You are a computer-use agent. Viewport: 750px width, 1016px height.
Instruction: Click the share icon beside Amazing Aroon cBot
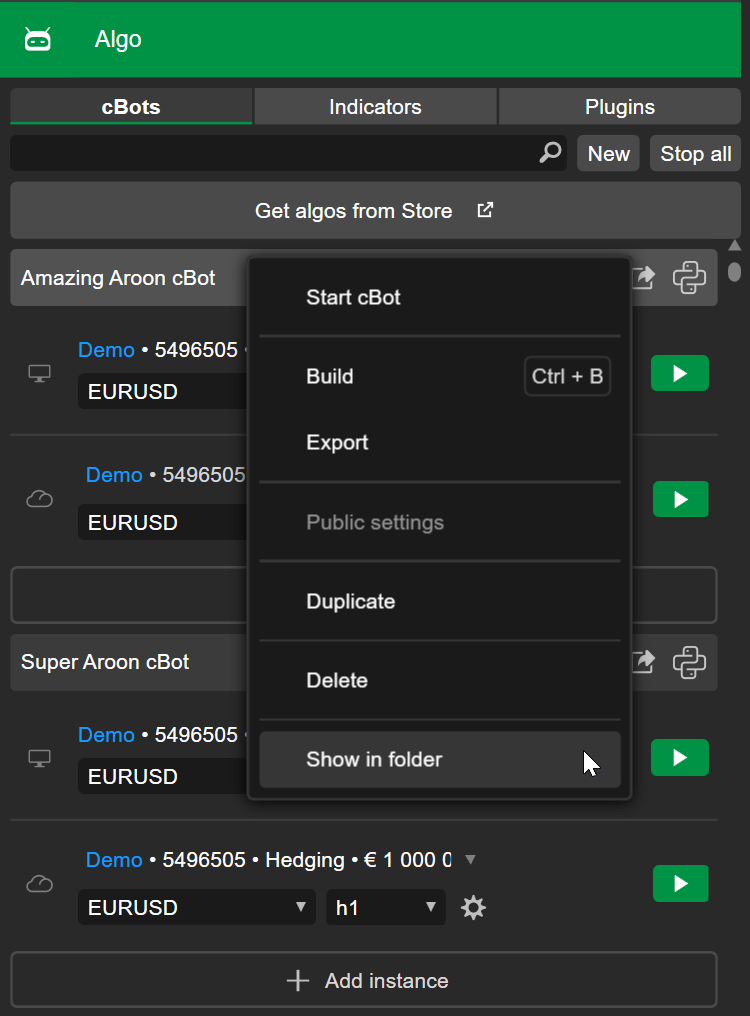click(x=643, y=278)
